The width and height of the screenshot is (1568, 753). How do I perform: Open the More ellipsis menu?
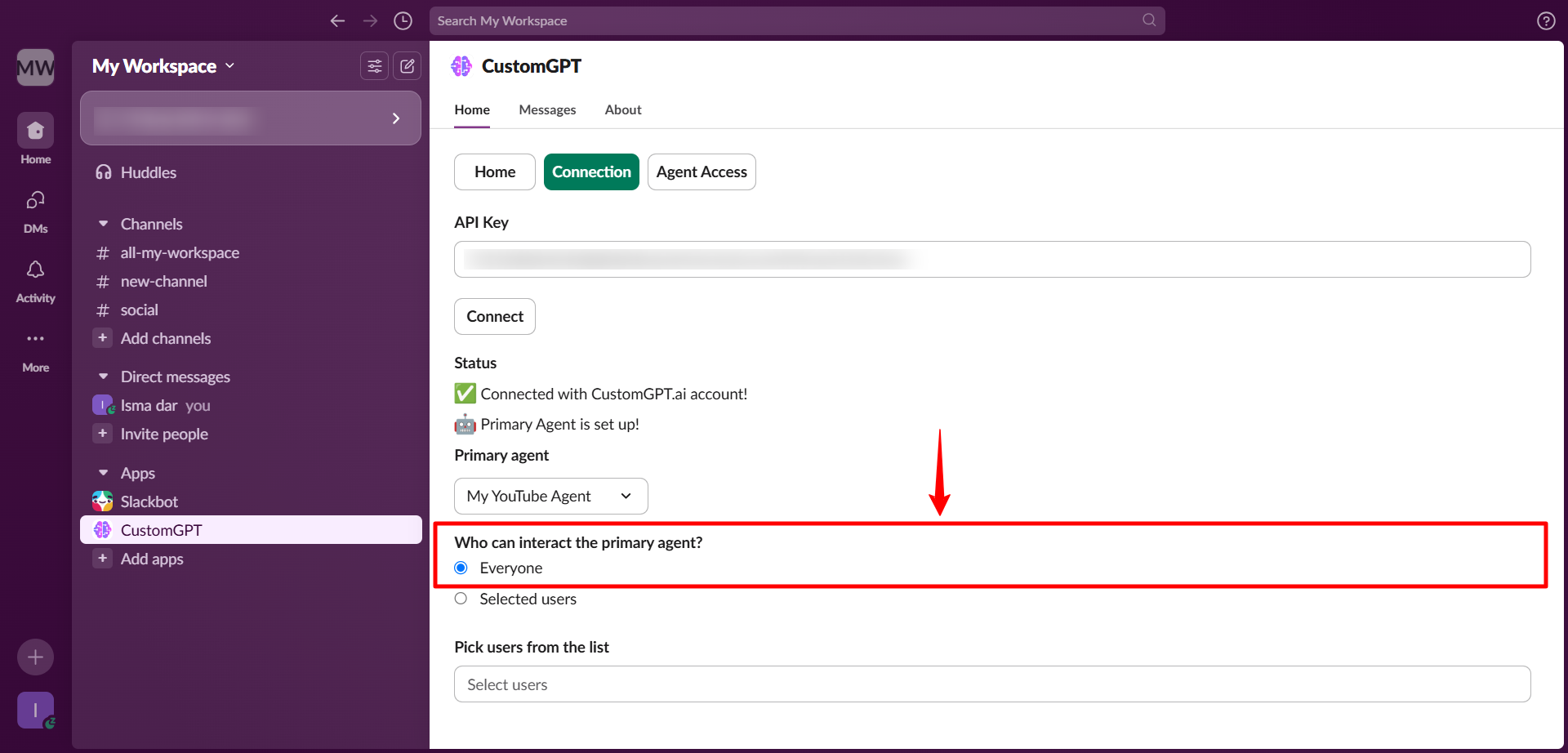(x=36, y=350)
